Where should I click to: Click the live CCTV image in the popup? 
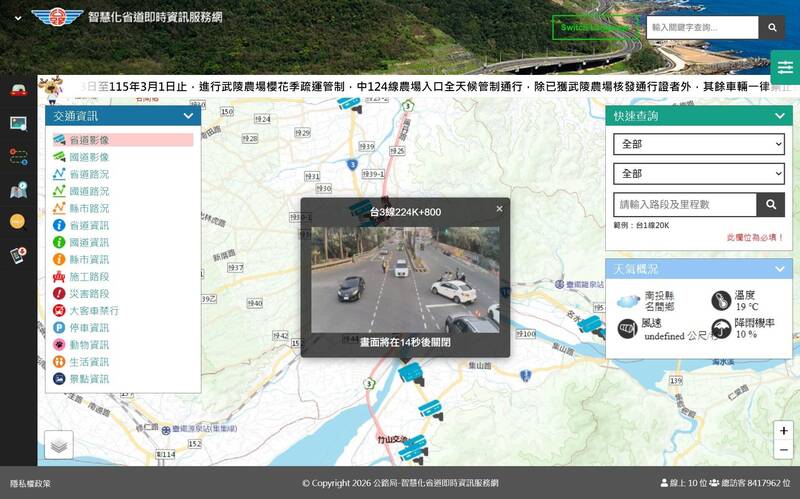coord(405,280)
